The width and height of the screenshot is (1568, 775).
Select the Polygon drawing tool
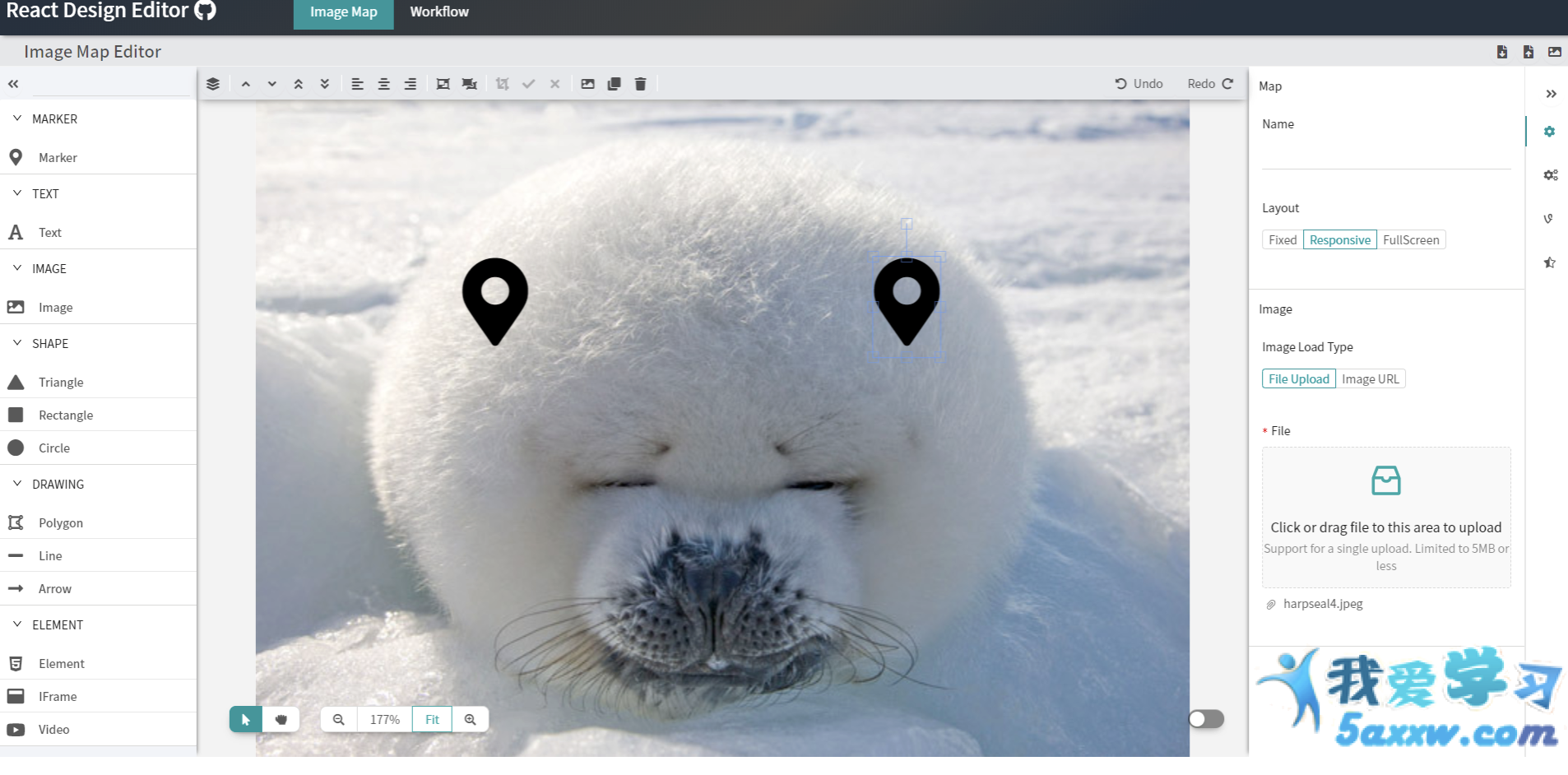[98, 522]
